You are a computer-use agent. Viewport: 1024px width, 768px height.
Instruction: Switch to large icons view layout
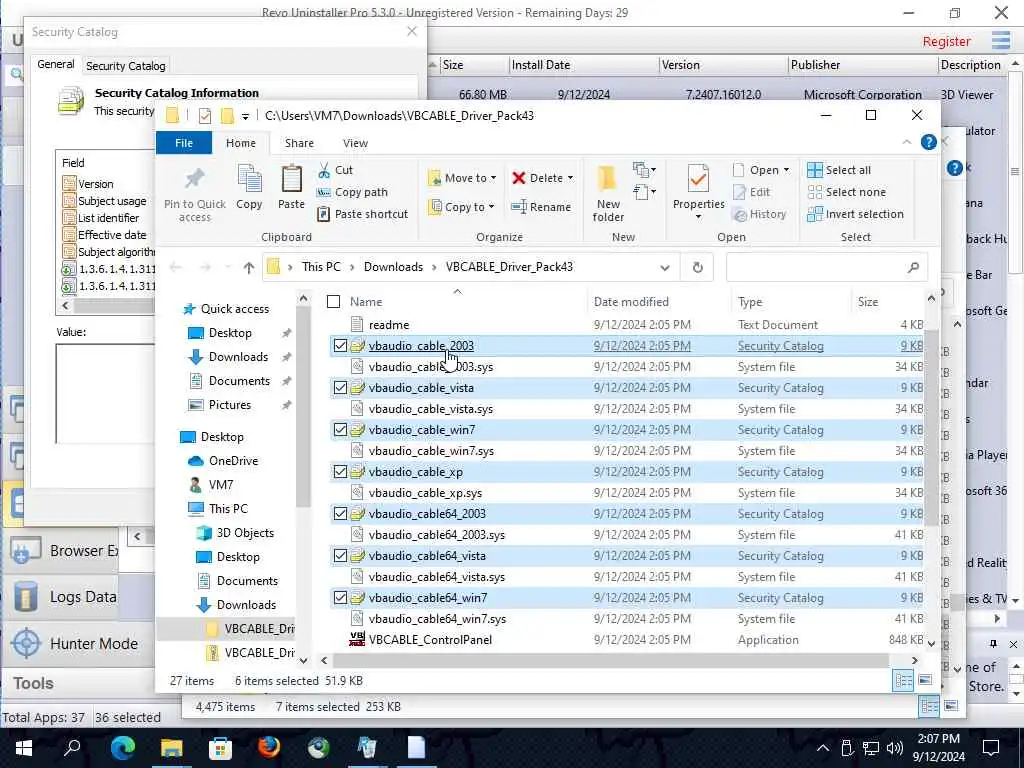point(925,680)
